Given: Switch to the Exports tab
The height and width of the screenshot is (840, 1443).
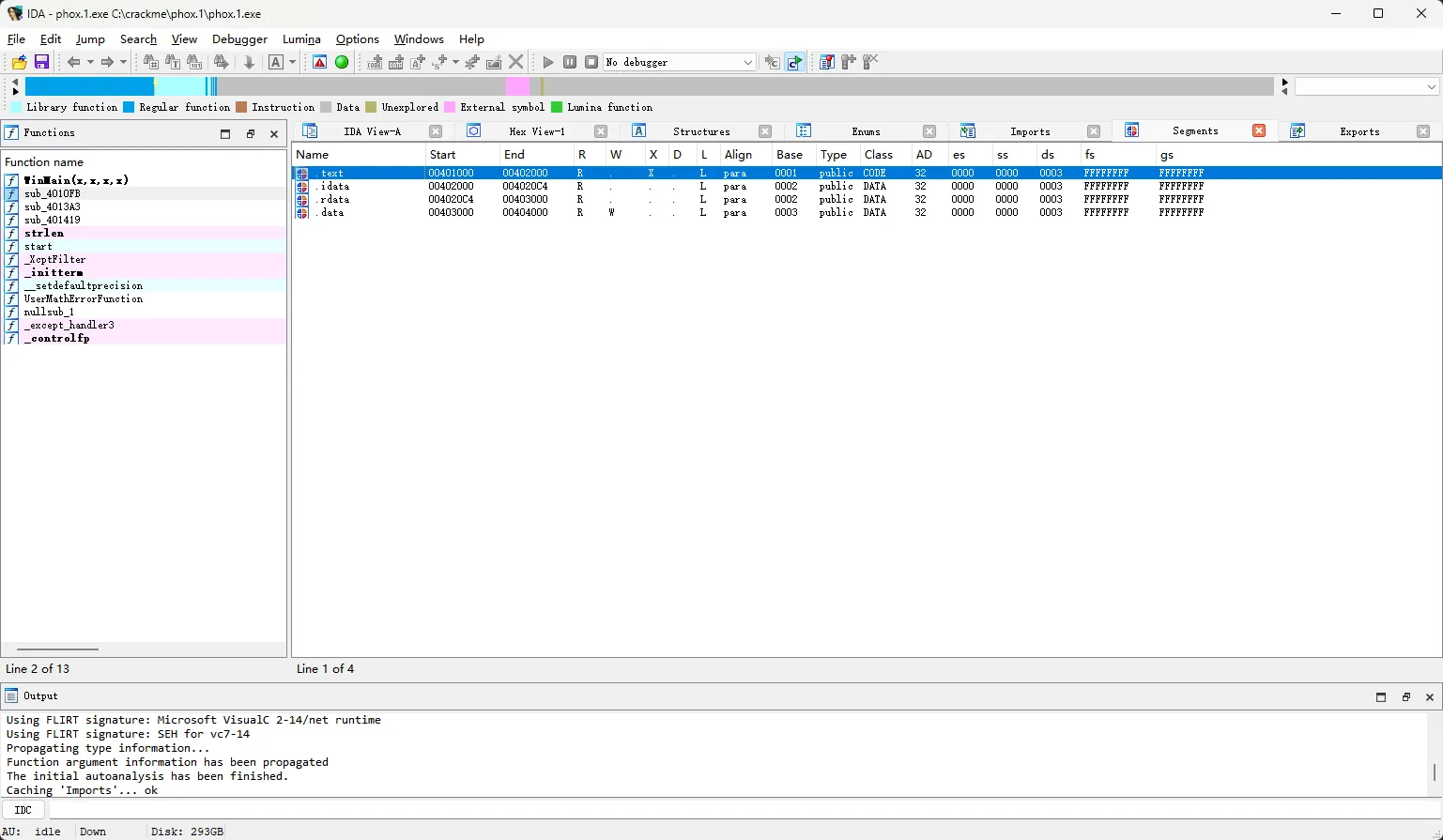Looking at the screenshot, I should (1359, 131).
